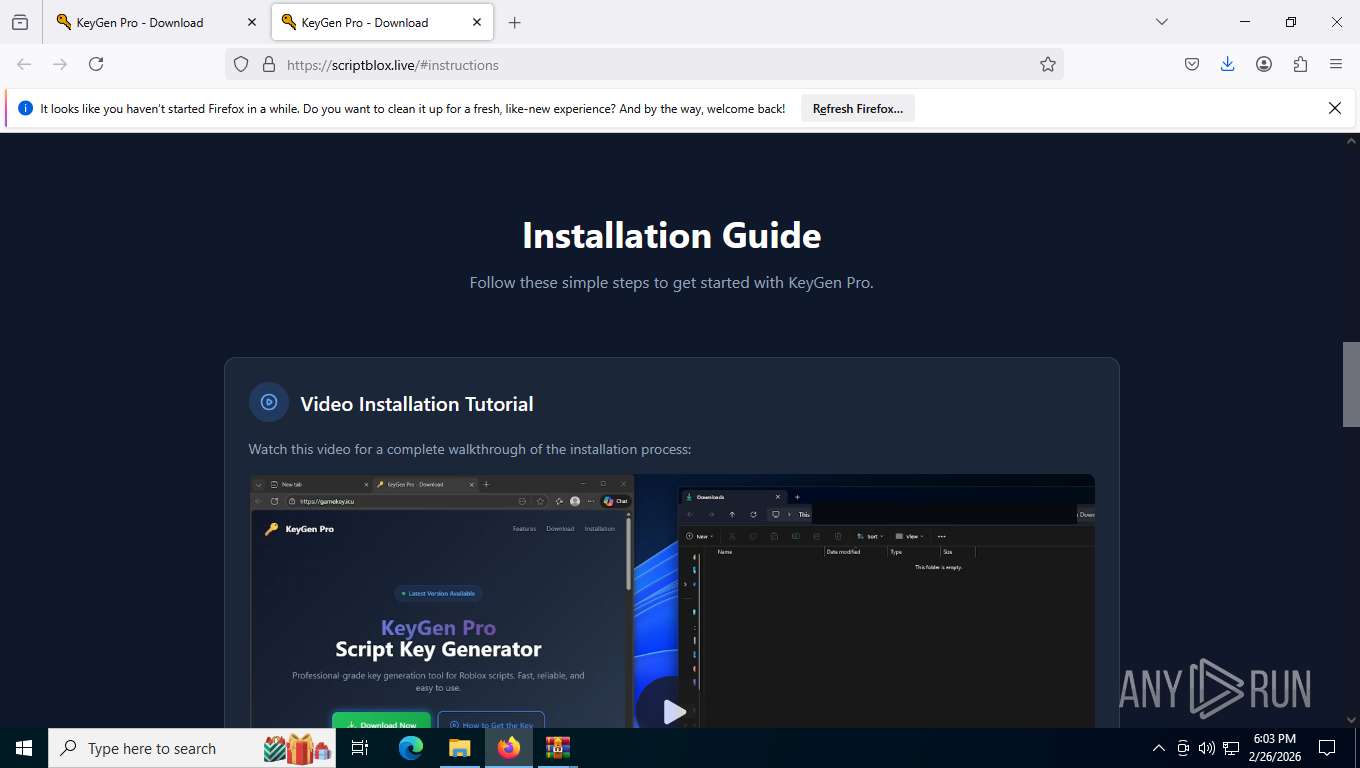Reload the current page
The width and height of the screenshot is (1360, 768).
point(96,64)
